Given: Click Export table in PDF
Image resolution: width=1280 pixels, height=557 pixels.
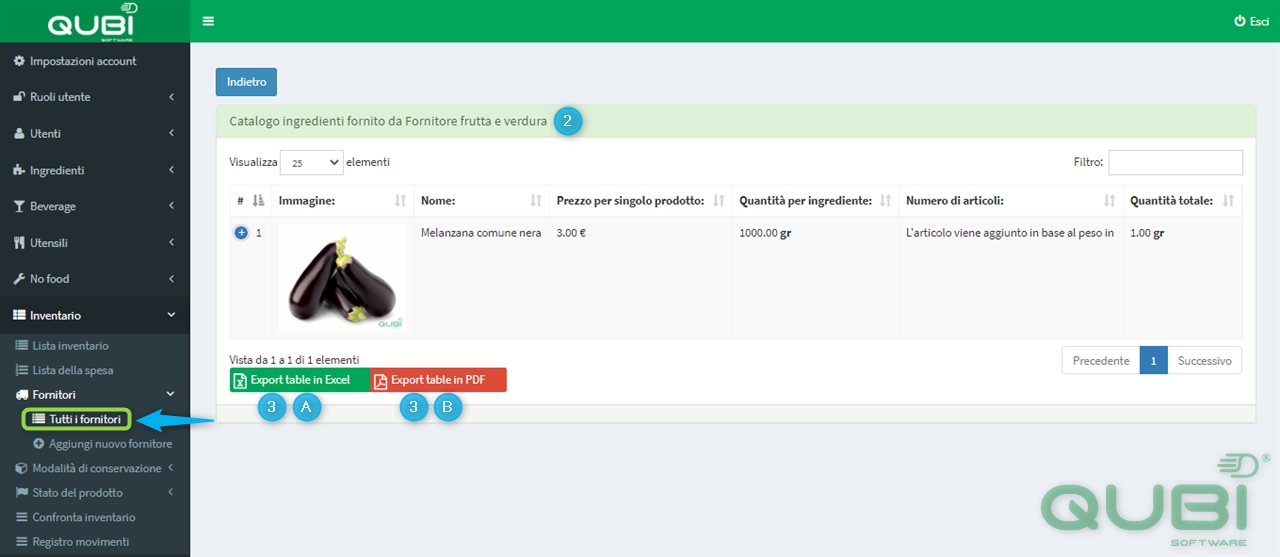Looking at the screenshot, I should (x=438, y=380).
